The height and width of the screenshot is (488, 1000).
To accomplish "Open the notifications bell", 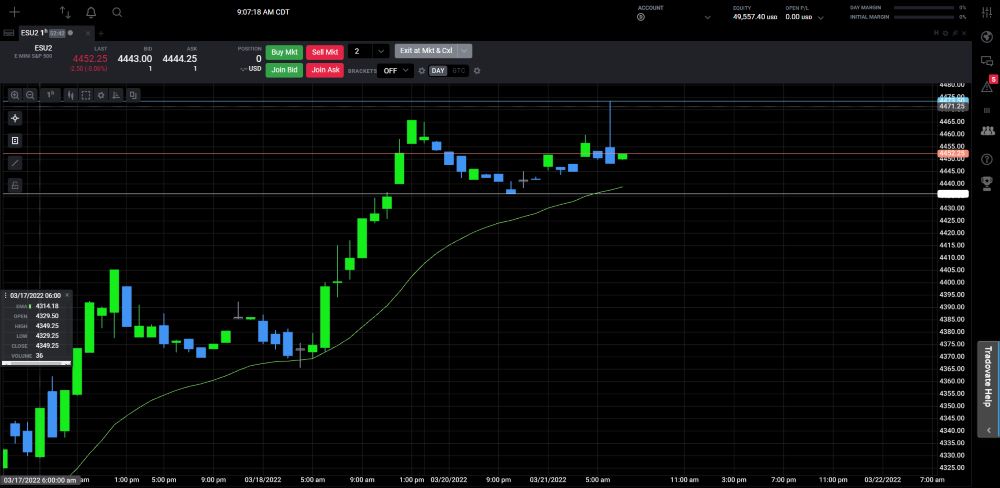I will (x=91, y=12).
